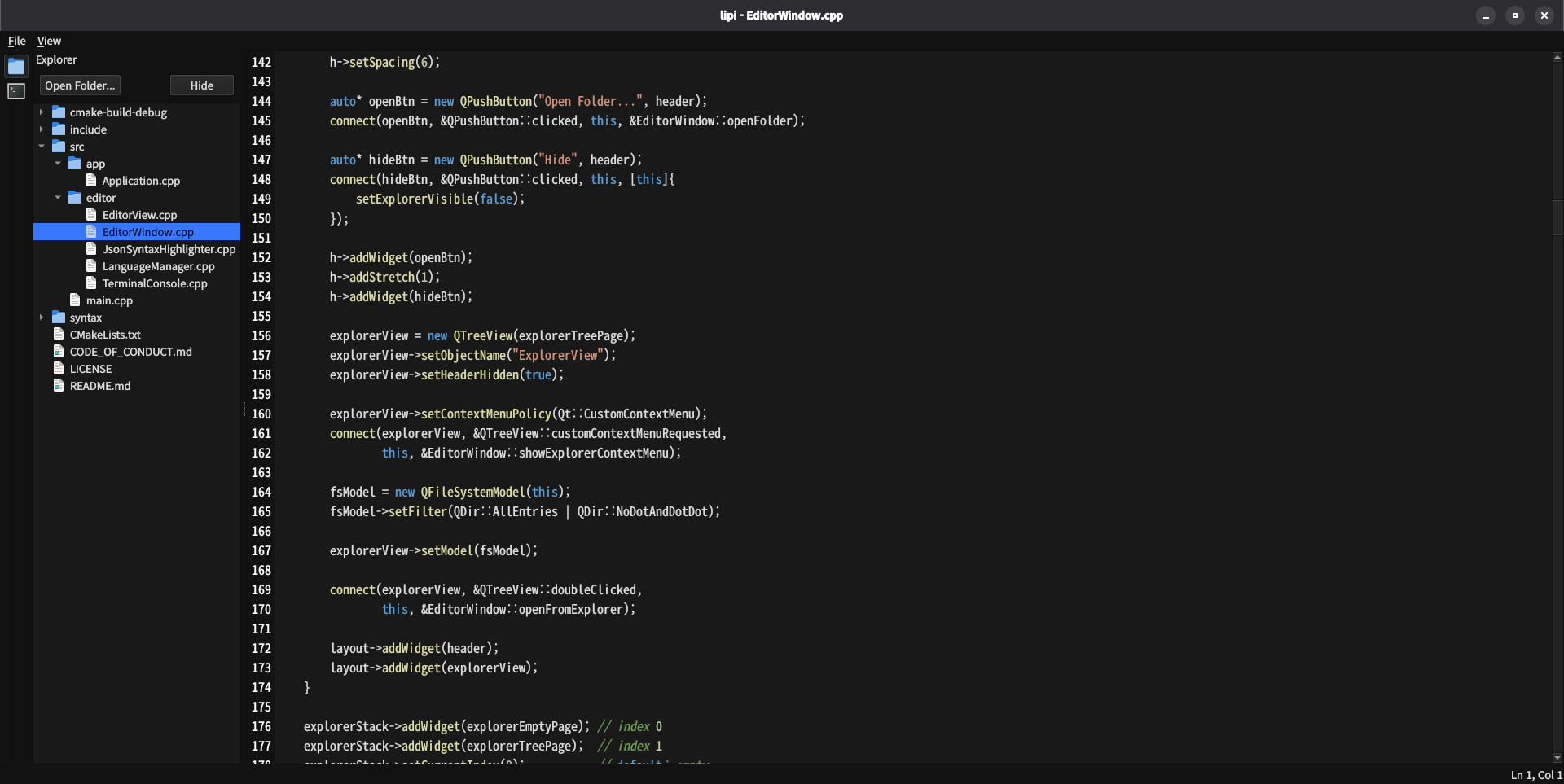The image size is (1564, 784).
Task: Select TerminalConsole.cpp in the tree
Action: 155,283
